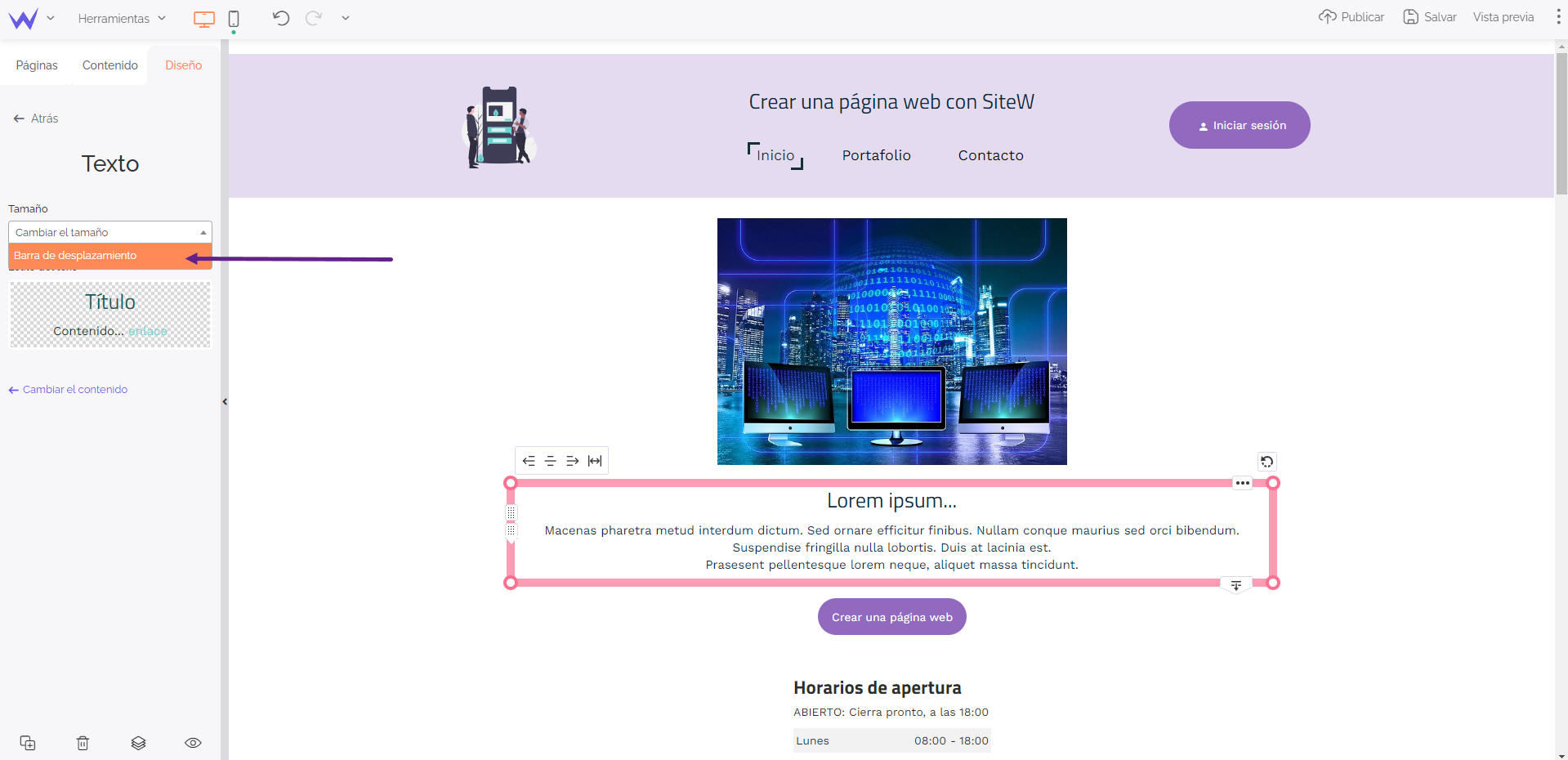
Task: Go back with Atrás link
Action: (36, 118)
